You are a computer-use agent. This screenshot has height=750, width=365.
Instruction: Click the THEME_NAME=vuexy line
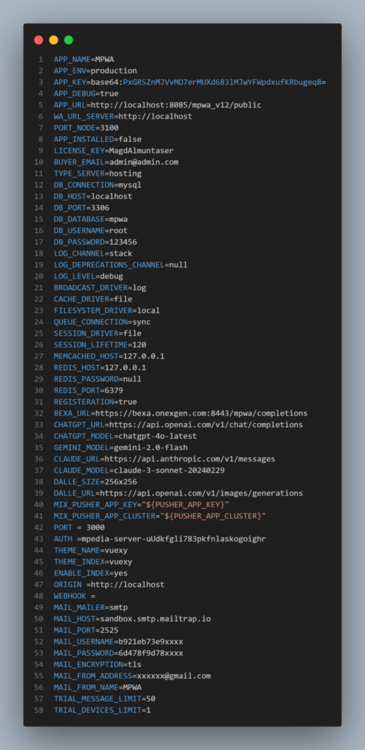[x=91, y=551]
